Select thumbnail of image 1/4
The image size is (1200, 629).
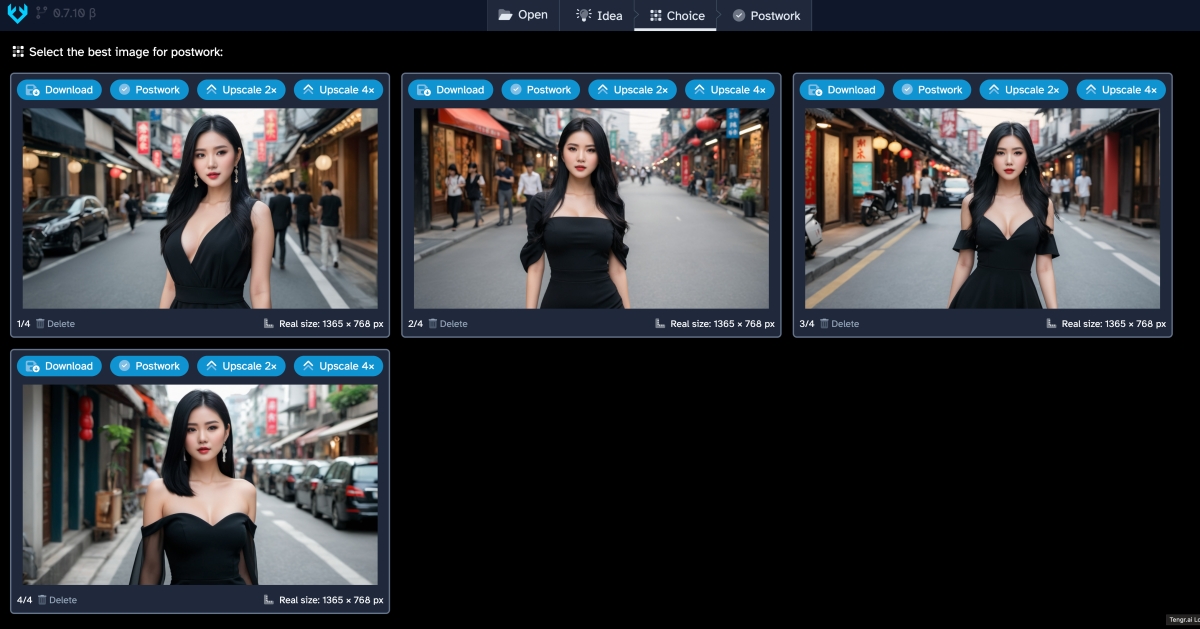pos(200,208)
